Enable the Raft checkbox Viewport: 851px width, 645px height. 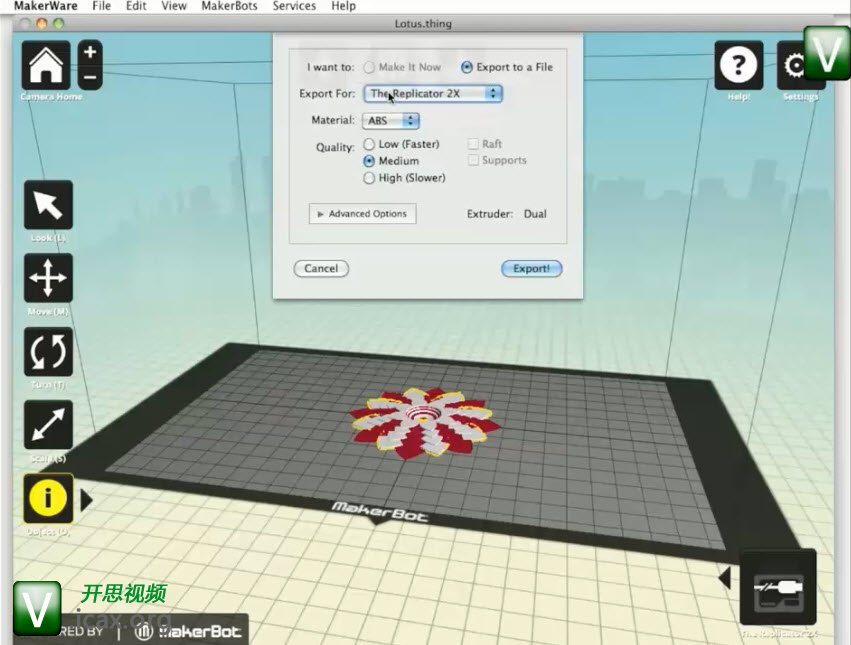(x=474, y=145)
